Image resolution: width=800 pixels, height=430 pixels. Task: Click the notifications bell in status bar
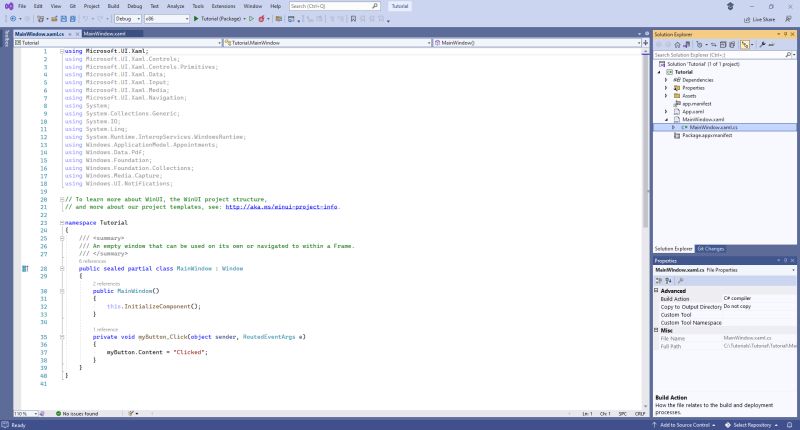[789, 425]
